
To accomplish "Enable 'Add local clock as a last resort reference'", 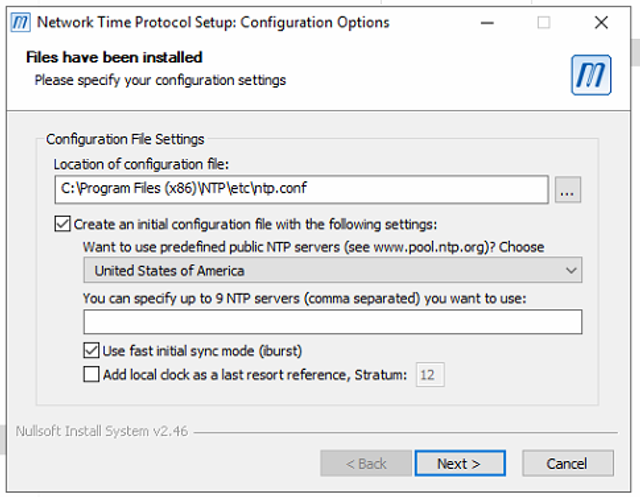I will [92, 375].
